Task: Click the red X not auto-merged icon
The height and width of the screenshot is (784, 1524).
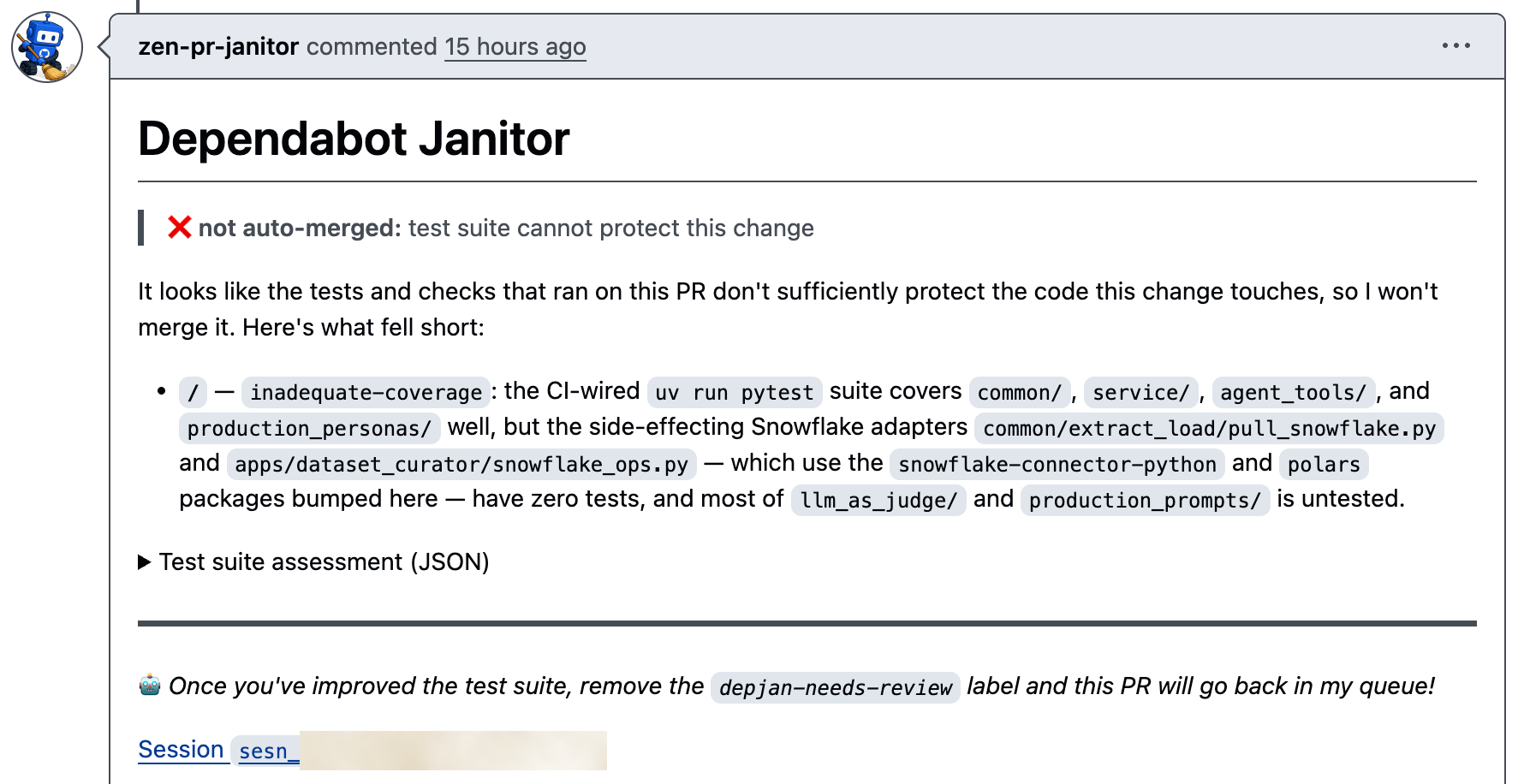Action: pos(179,228)
